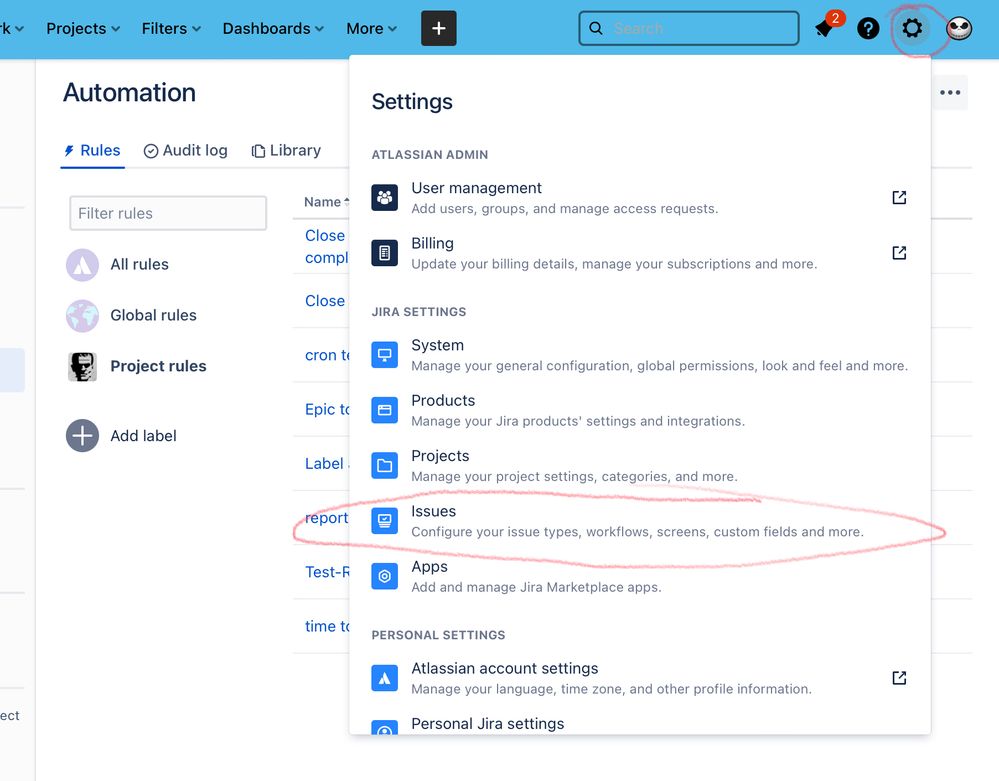Click the Projects folder icon
The width and height of the screenshot is (999, 781).
(x=385, y=466)
